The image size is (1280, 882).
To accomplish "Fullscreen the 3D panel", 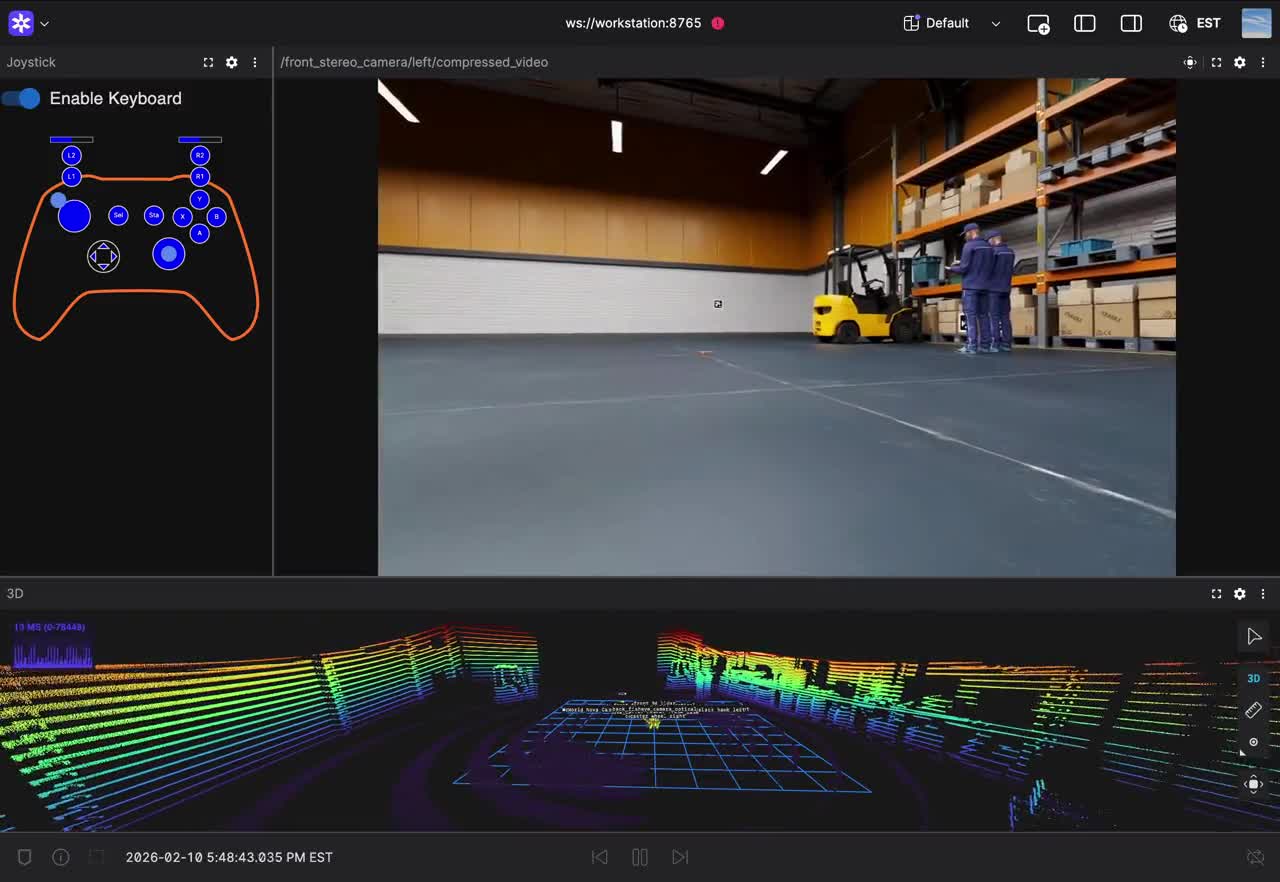I will click(x=1216, y=594).
